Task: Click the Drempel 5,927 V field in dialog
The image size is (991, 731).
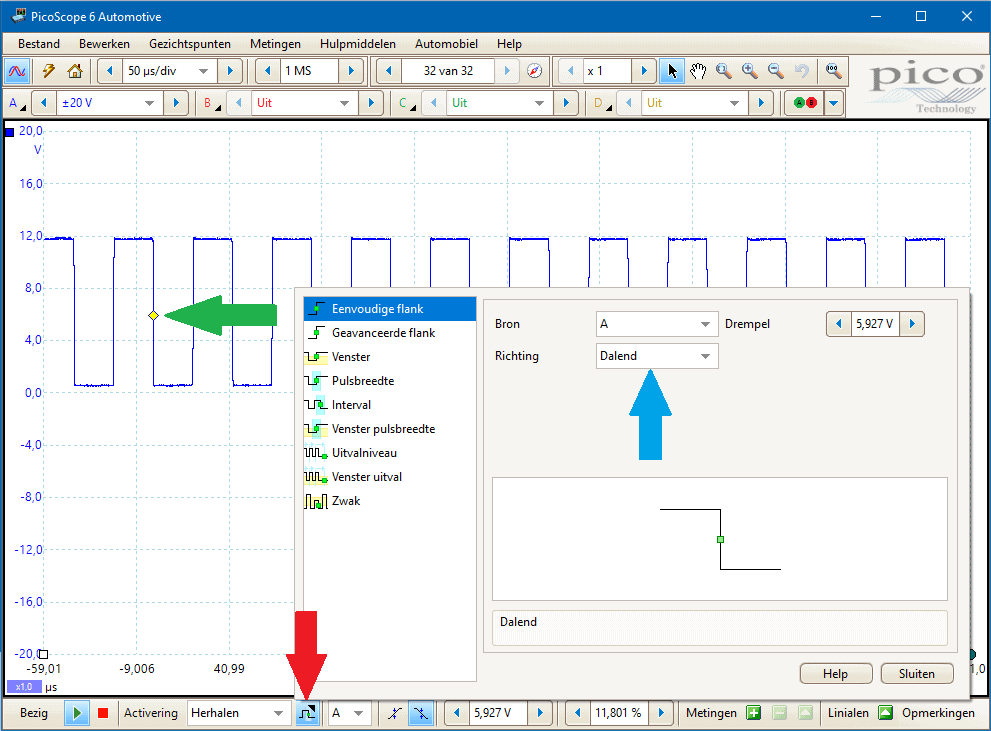Action: pyautogui.click(x=875, y=324)
